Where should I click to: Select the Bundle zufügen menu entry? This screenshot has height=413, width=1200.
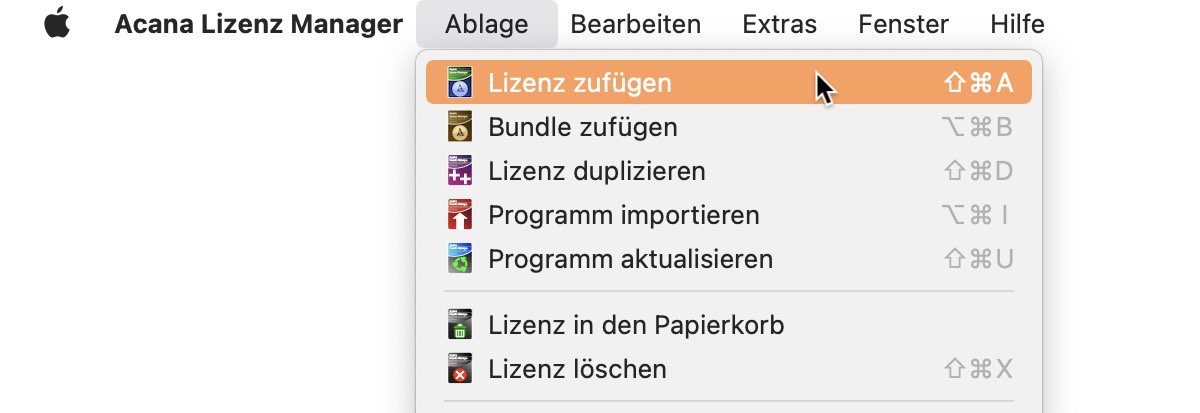tap(729, 127)
